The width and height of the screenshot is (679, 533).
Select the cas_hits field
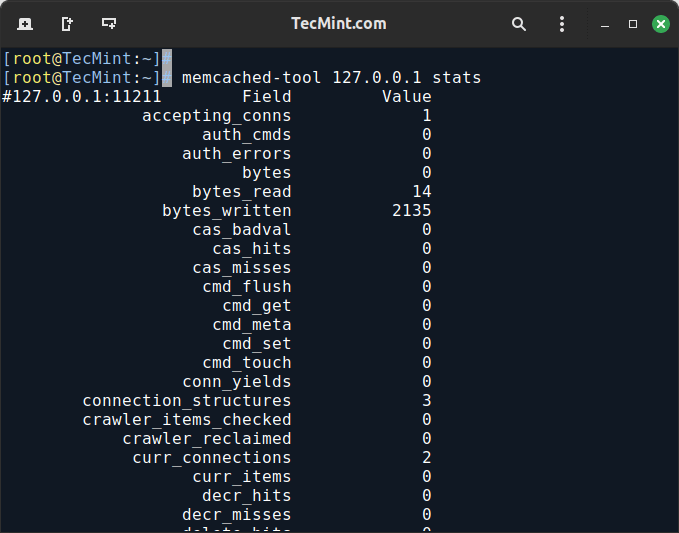252,249
